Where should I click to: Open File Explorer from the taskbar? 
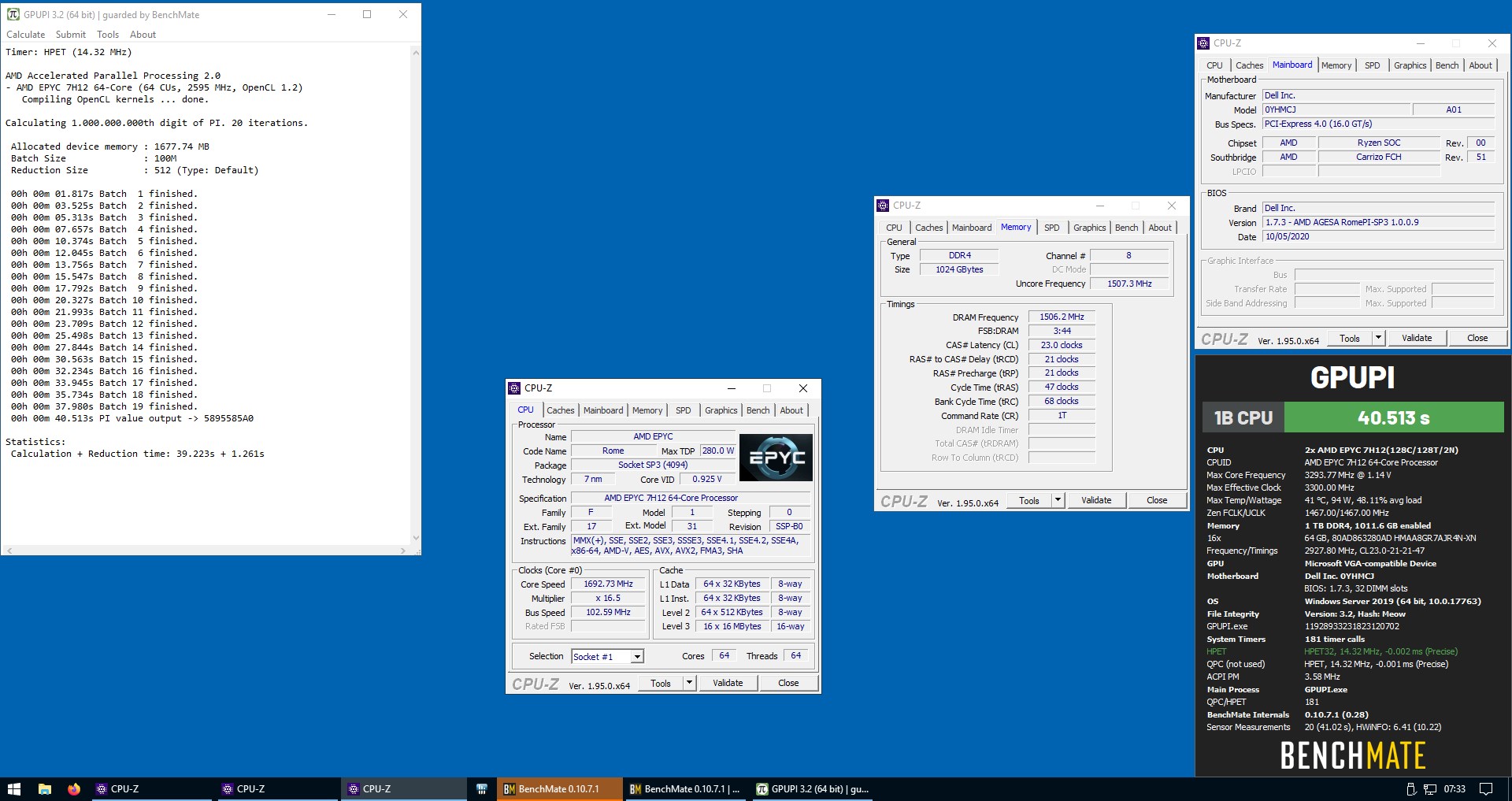45,788
